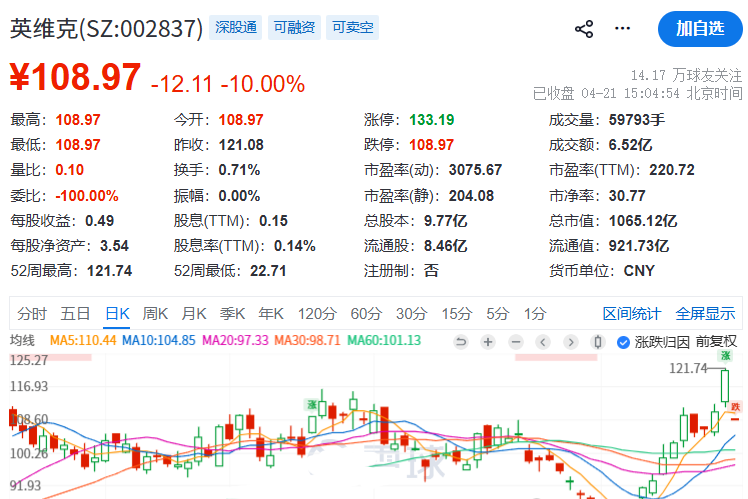Select the 季K chart tab
748x499 pixels.
pyautogui.click(x=232, y=314)
